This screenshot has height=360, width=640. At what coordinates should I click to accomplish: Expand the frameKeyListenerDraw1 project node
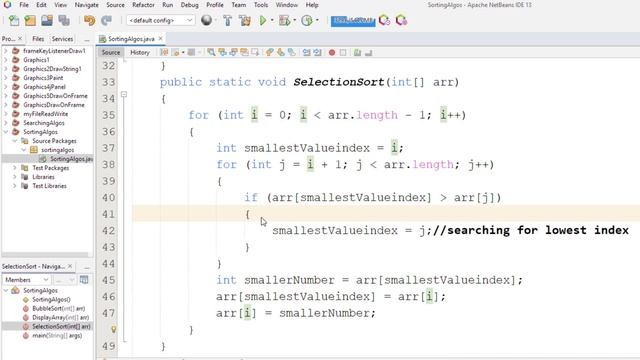(x=6, y=51)
